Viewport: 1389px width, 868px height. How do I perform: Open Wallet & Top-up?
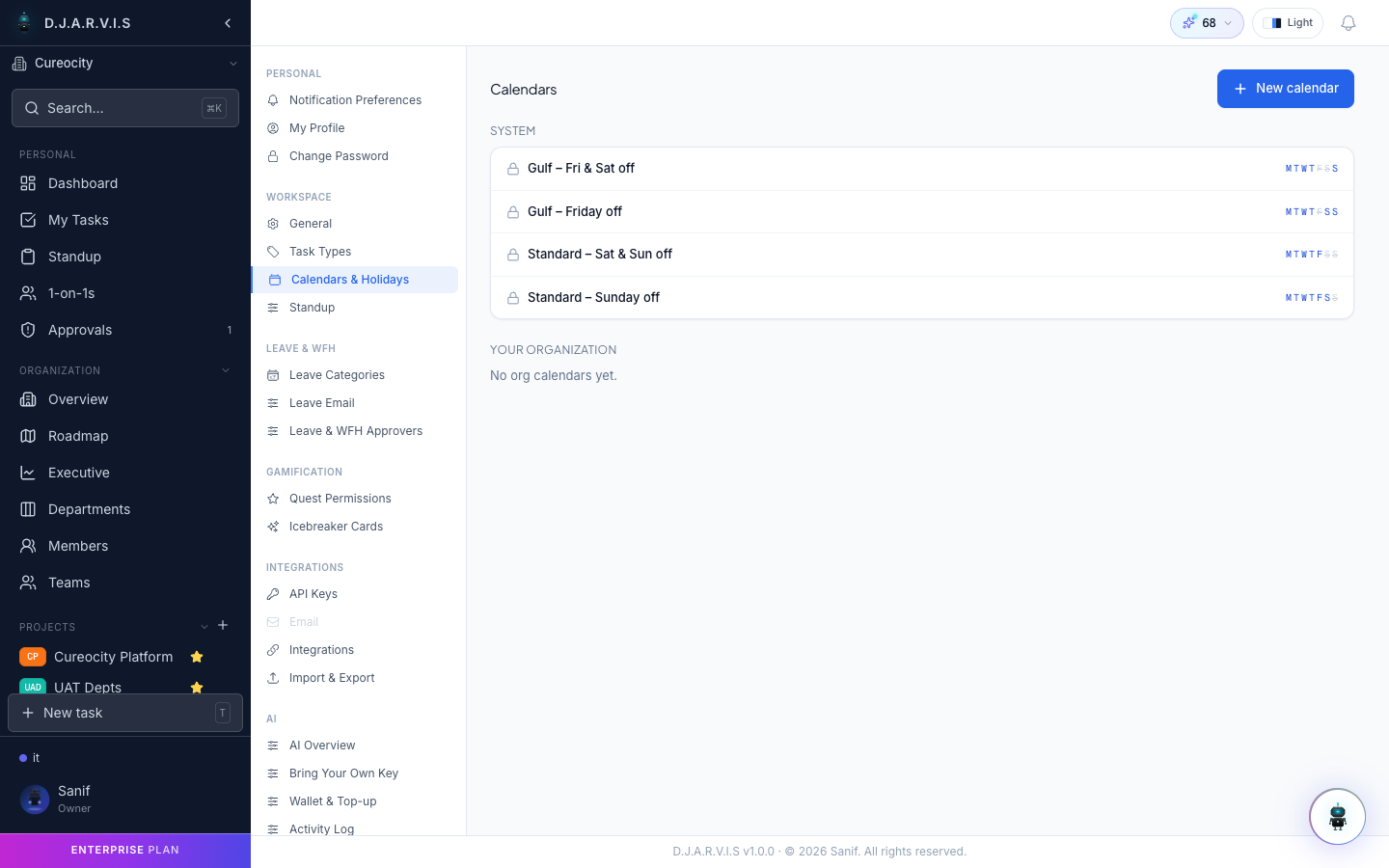coord(355,801)
